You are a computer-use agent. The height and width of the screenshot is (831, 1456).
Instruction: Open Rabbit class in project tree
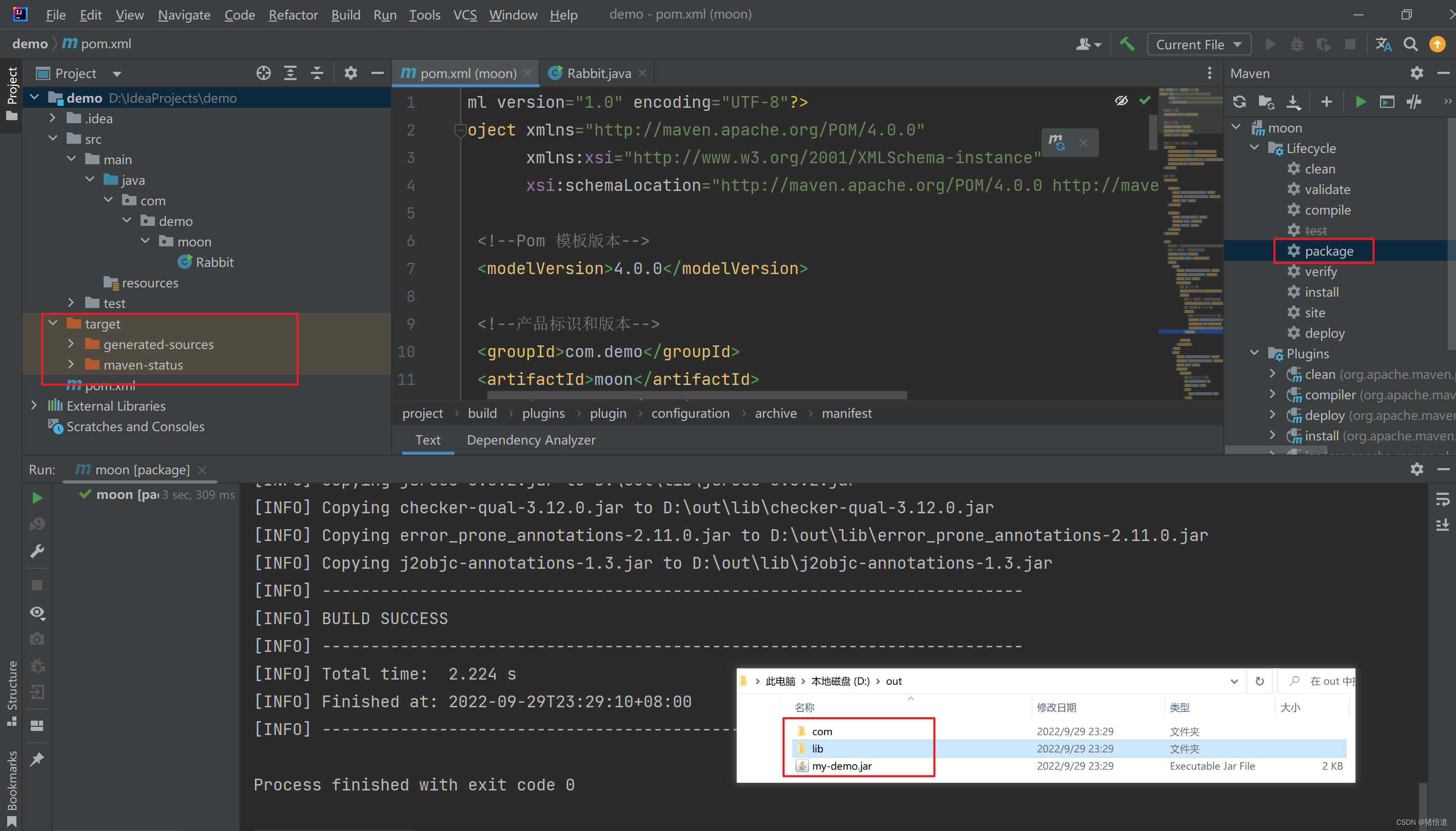tap(214, 262)
